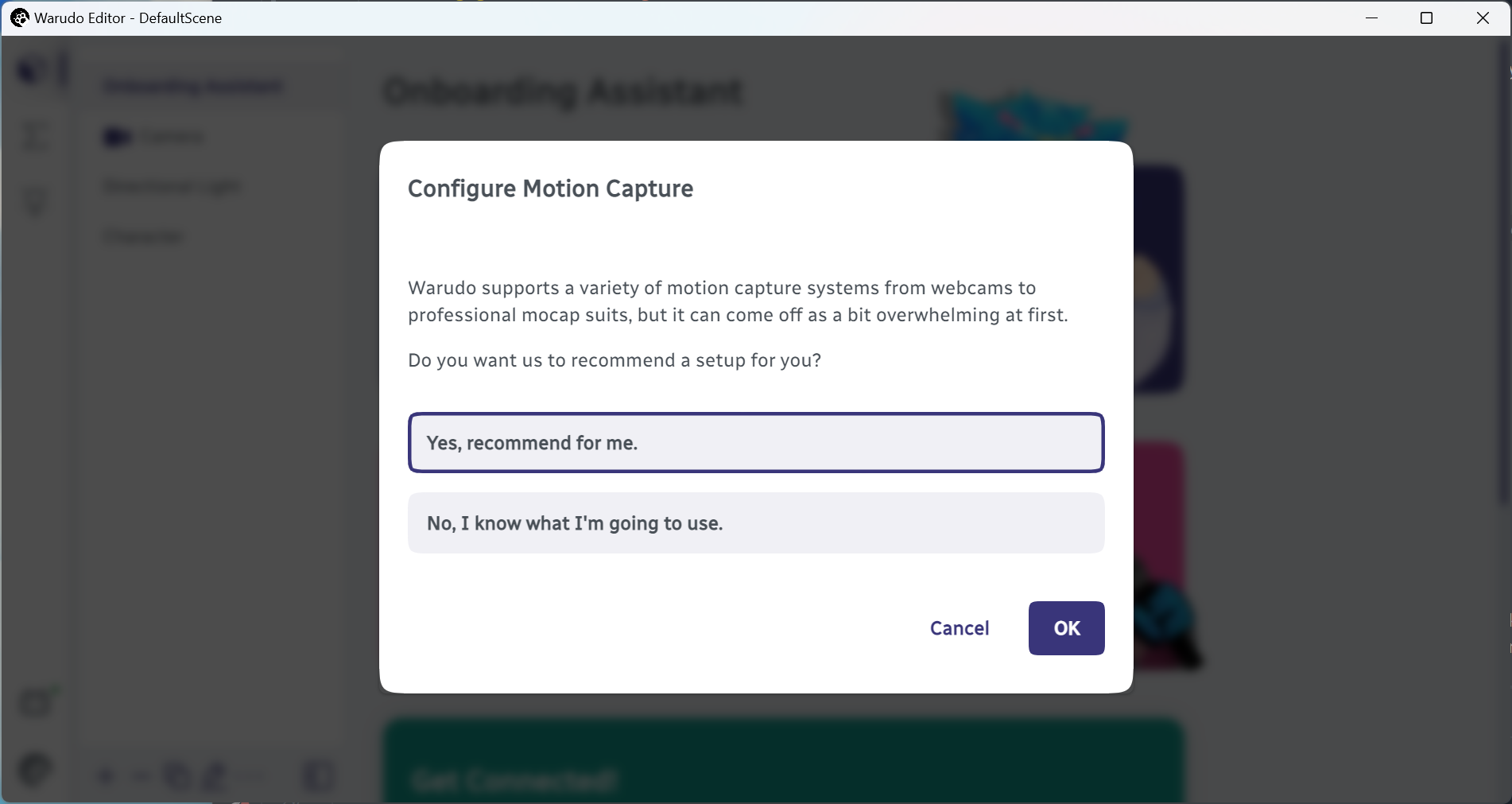Click the rename pencil icon in bottom toolbar
The width and height of the screenshot is (1512, 804).
click(x=215, y=775)
